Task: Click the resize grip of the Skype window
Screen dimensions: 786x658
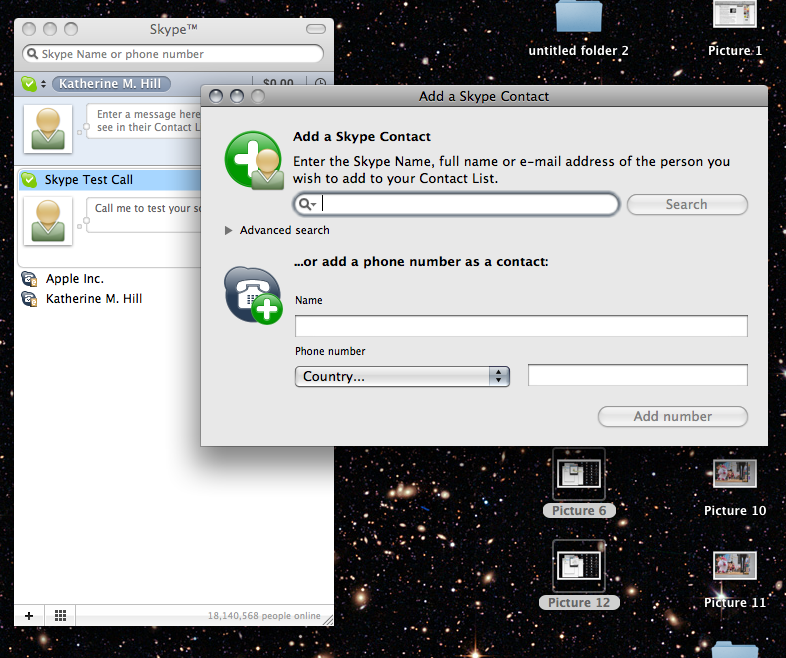Action: pos(328,620)
